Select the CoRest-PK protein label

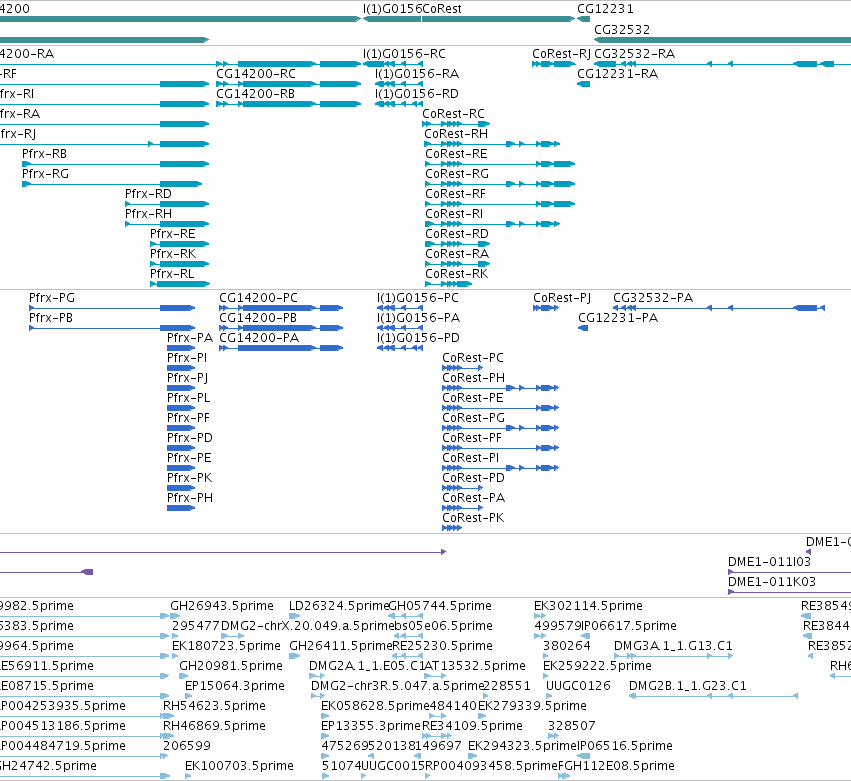coord(473,518)
